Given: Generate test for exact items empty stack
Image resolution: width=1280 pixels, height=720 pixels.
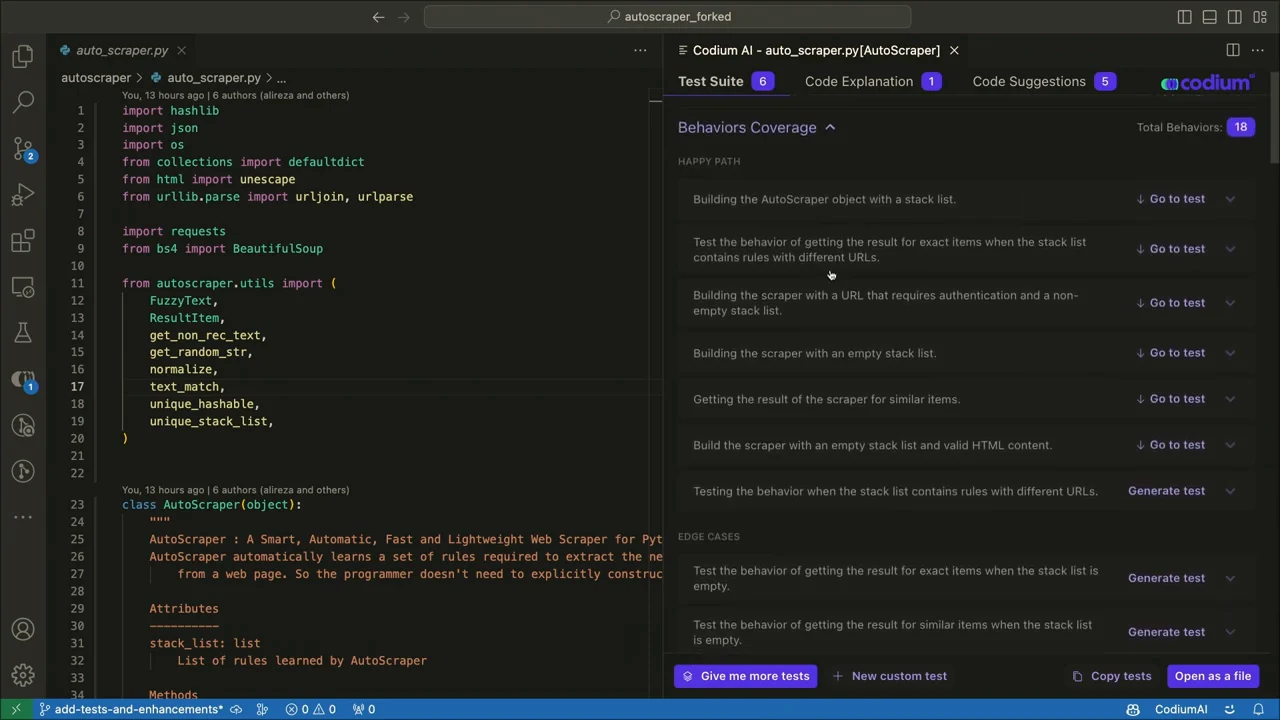Looking at the screenshot, I should [x=1166, y=578].
